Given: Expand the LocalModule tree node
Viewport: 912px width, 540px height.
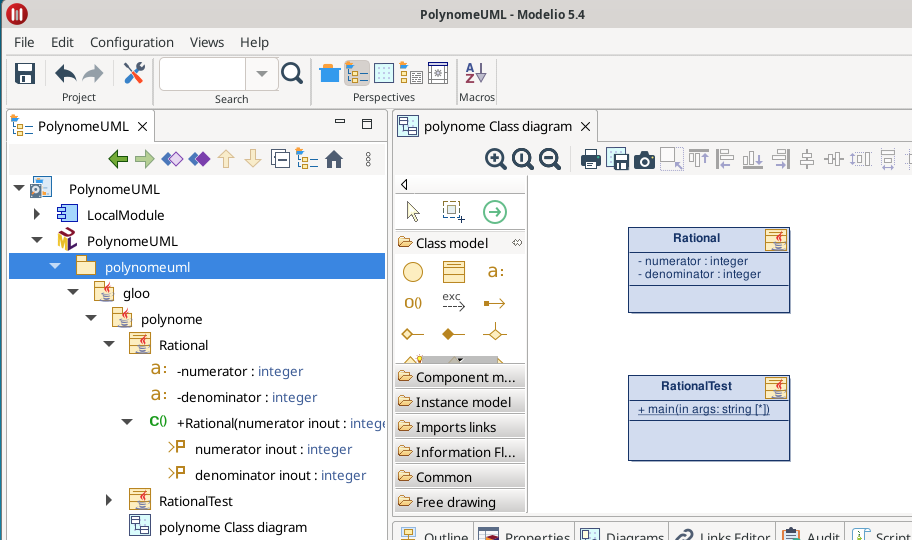Looking at the screenshot, I should (37, 215).
